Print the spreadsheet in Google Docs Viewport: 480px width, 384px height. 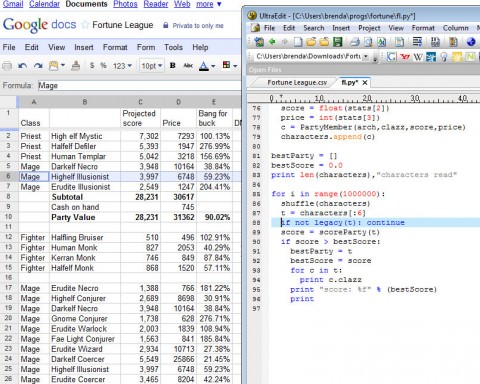coord(7,66)
